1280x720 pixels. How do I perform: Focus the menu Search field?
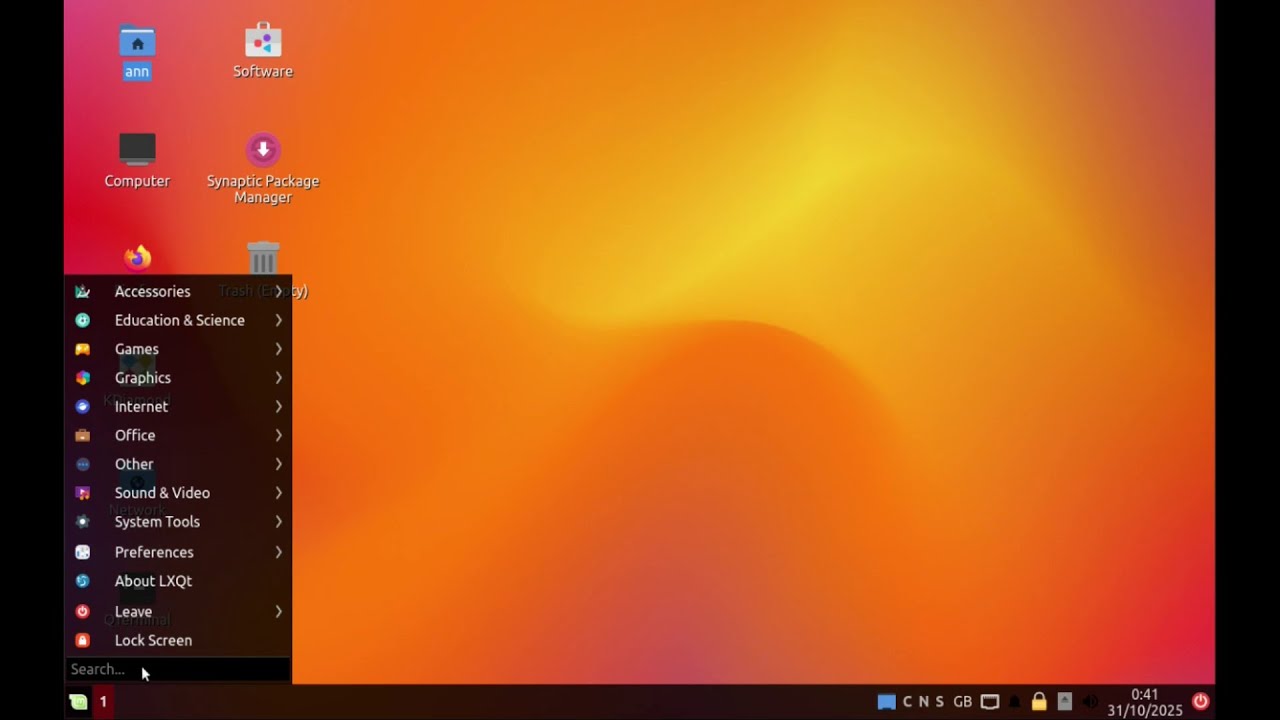178,669
